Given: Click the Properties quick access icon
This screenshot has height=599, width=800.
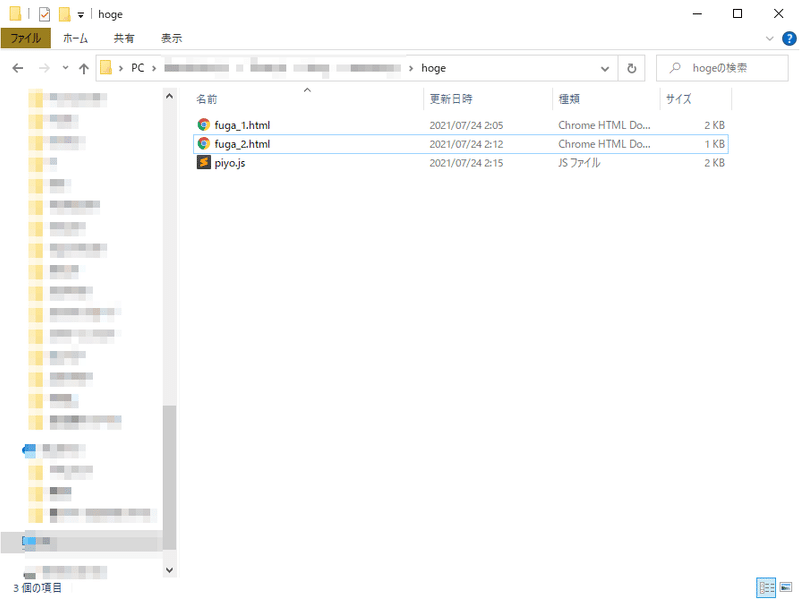Looking at the screenshot, I should click(x=45, y=14).
